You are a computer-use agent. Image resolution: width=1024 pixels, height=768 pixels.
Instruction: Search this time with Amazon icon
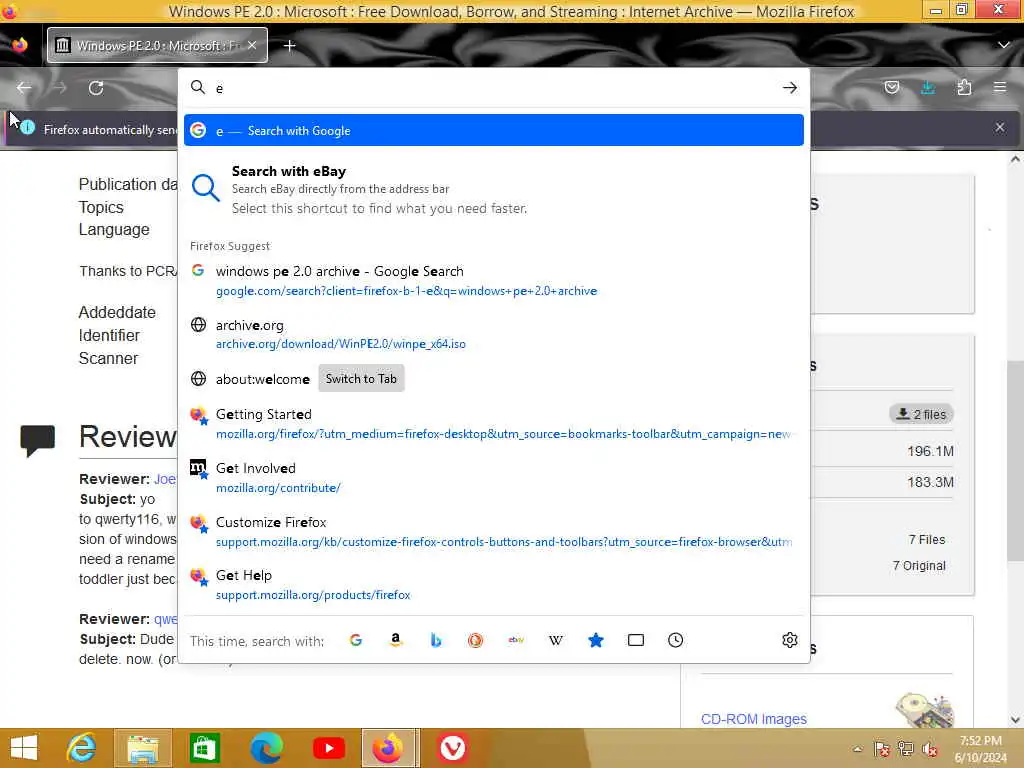396,640
